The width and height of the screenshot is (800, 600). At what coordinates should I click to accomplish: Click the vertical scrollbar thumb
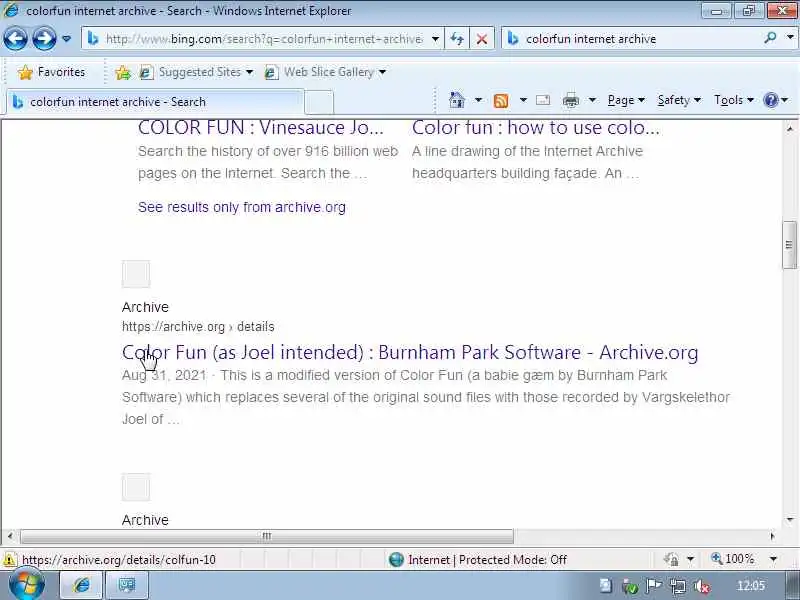(x=789, y=245)
